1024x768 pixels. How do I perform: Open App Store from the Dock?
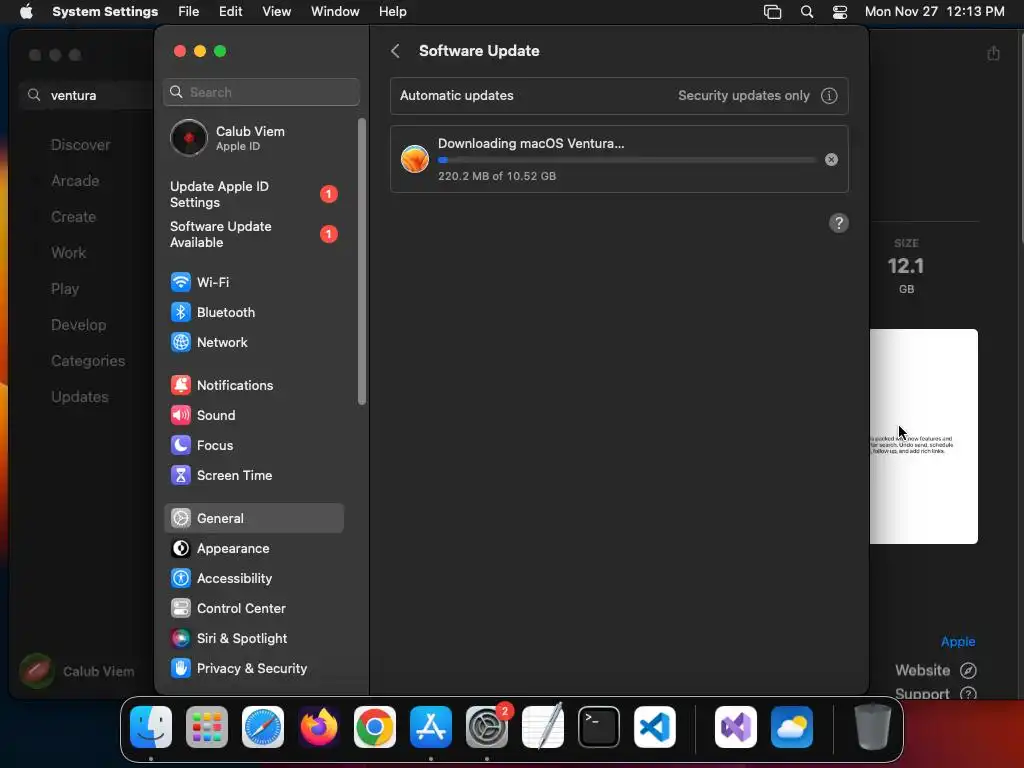(x=430, y=727)
